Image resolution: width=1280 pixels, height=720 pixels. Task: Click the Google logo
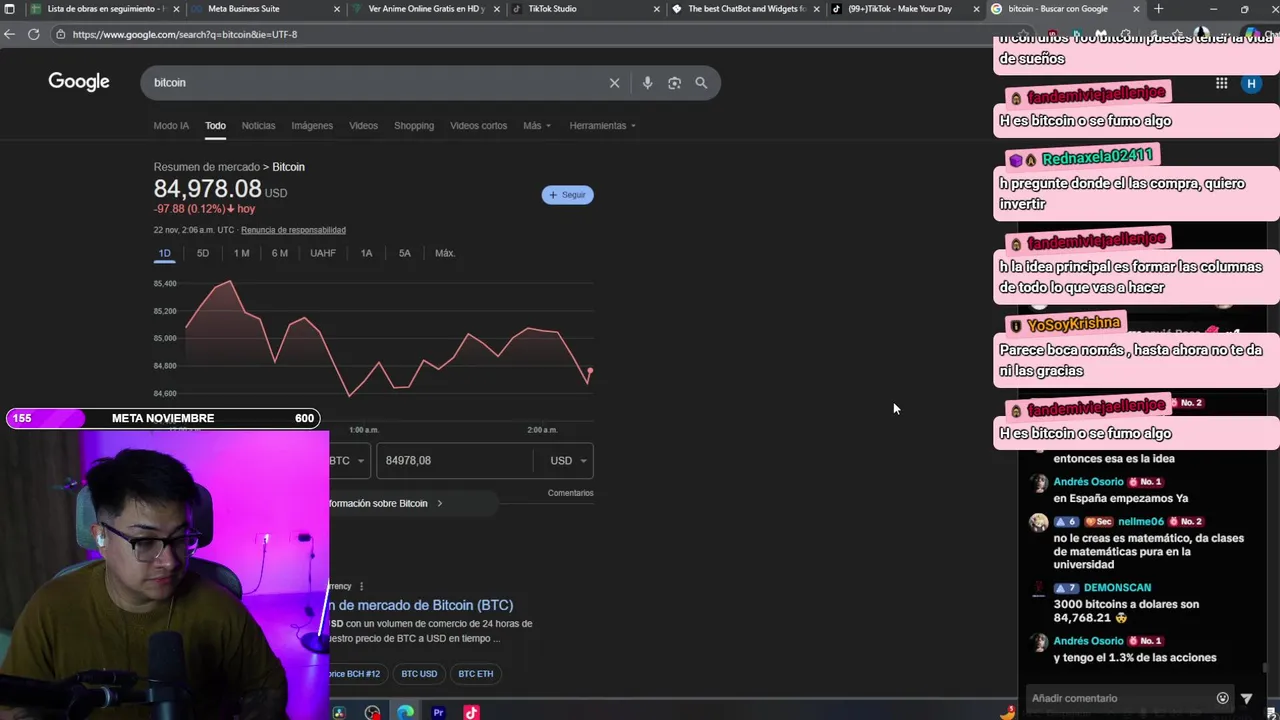[79, 82]
